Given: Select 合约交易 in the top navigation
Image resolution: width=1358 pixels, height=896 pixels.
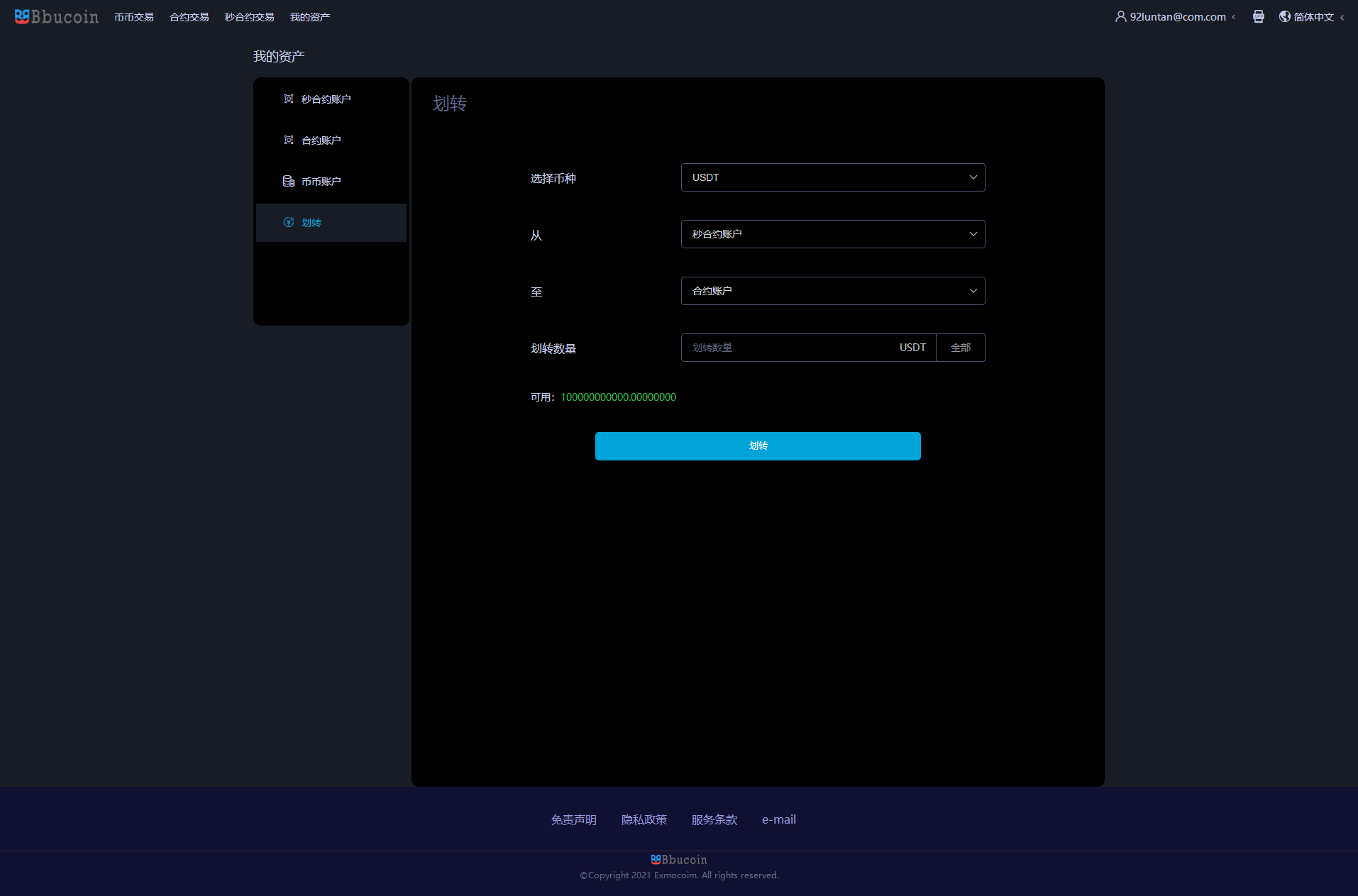Looking at the screenshot, I should click(x=189, y=17).
